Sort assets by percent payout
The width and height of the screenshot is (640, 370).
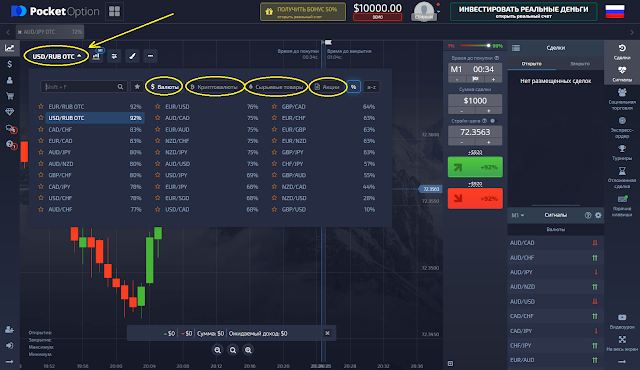click(x=353, y=86)
